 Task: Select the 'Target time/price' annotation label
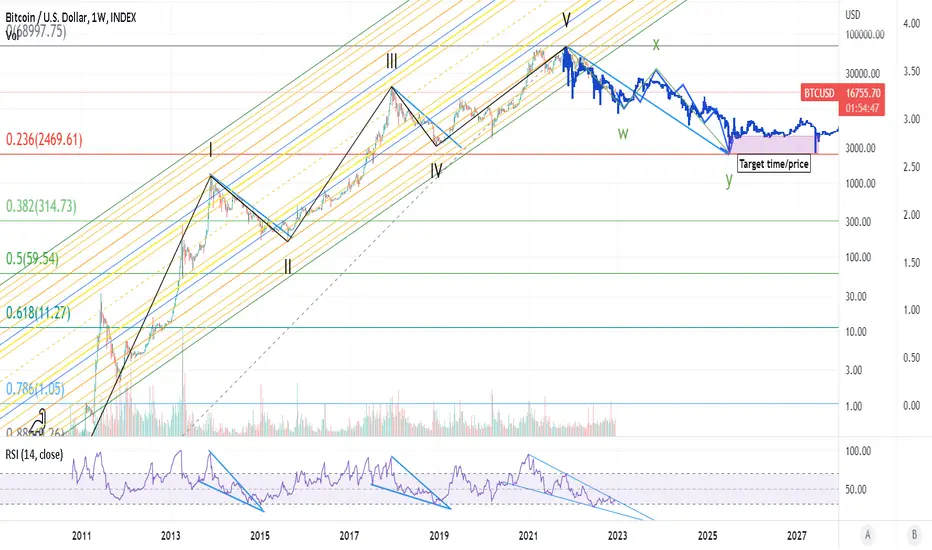(773, 164)
